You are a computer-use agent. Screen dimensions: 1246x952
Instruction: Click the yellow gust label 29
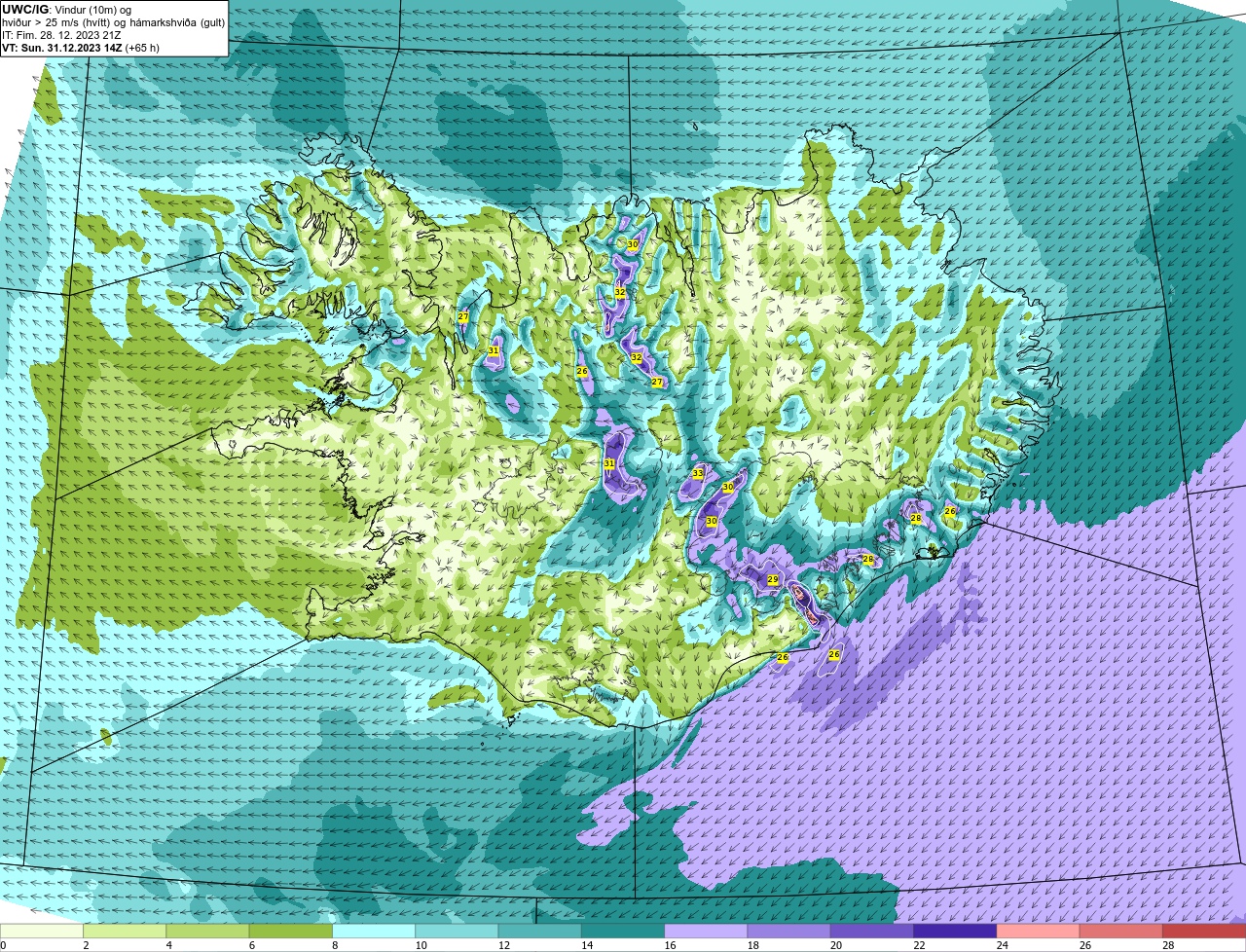[772, 579]
